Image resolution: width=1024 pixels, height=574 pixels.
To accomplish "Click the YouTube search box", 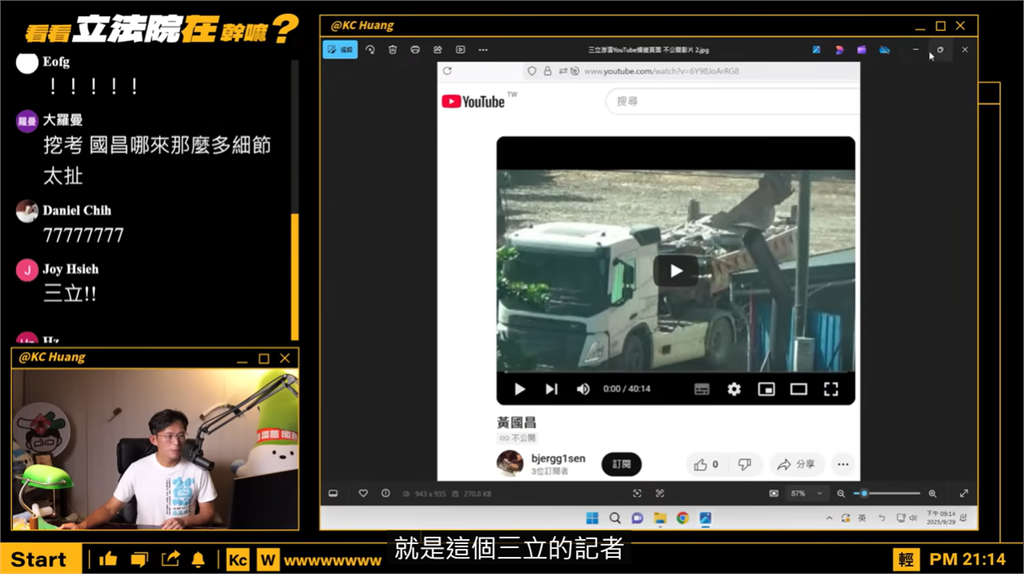I will click(x=730, y=101).
